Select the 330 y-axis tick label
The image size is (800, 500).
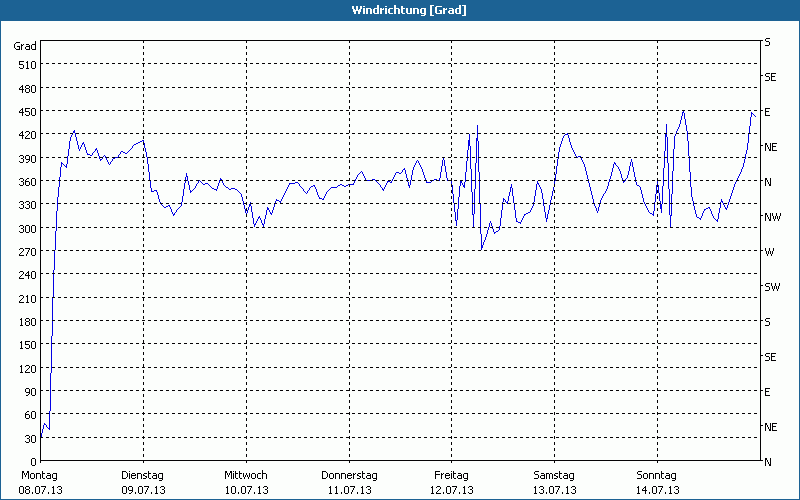pos(28,205)
